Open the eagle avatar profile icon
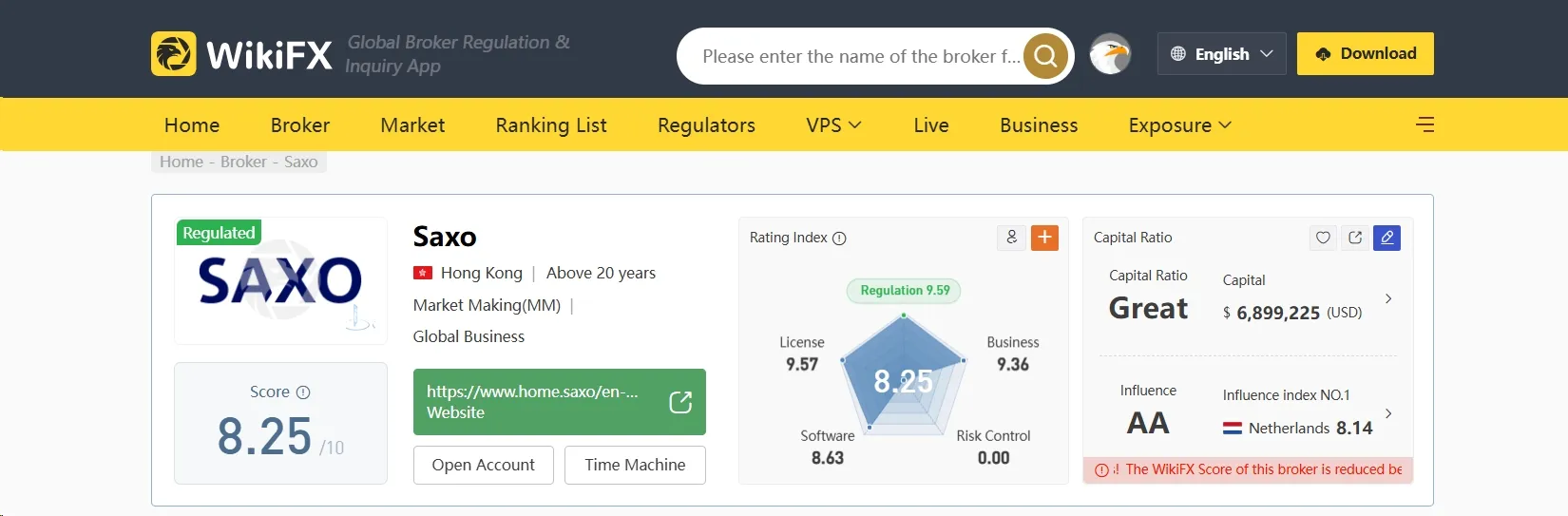The height and width of the screenshot is (516, 1568). pyautogui.click(x=1110, y=54)
